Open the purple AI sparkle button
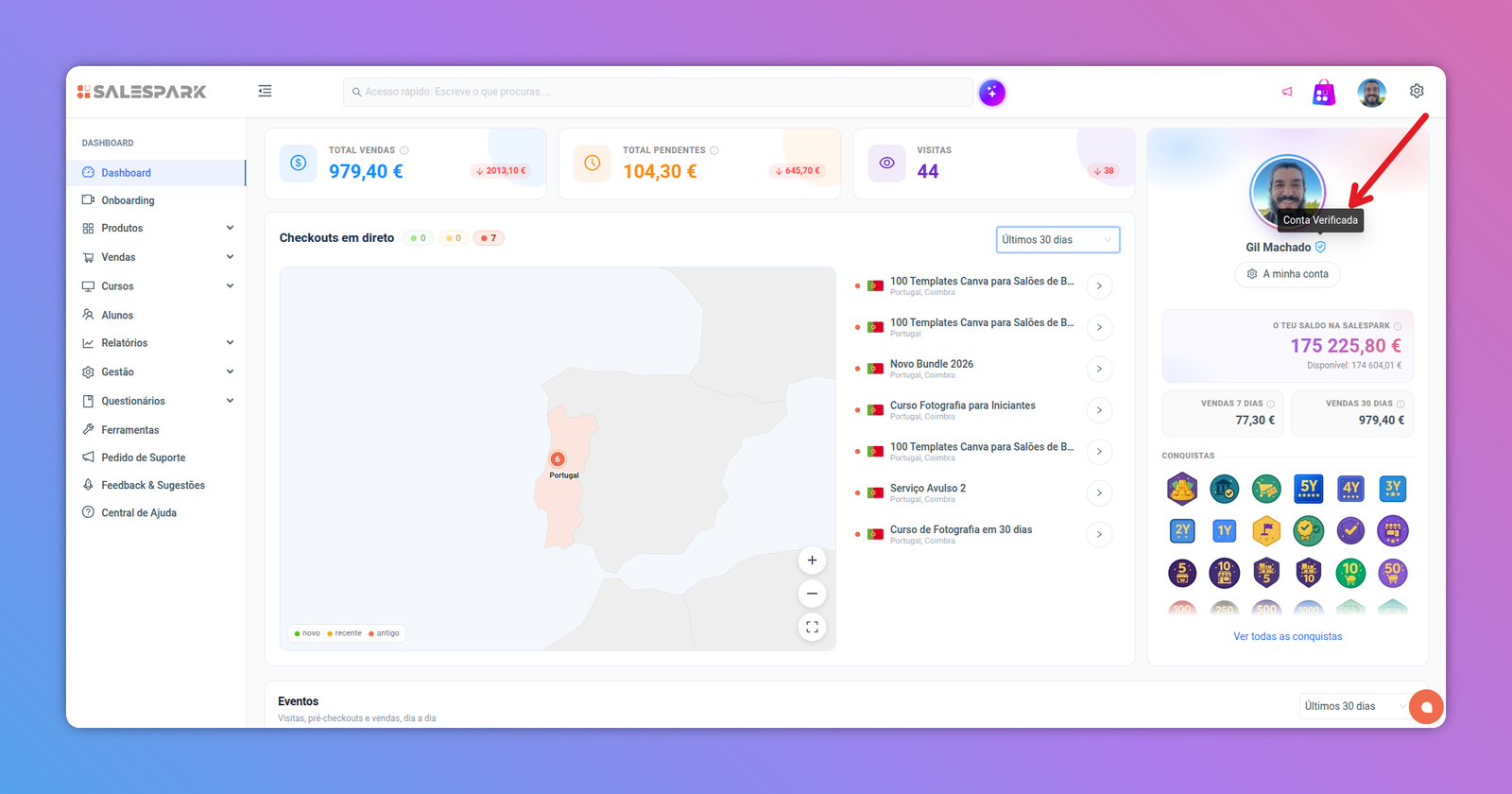This screenshot has width=1512, height=794. 991,93
